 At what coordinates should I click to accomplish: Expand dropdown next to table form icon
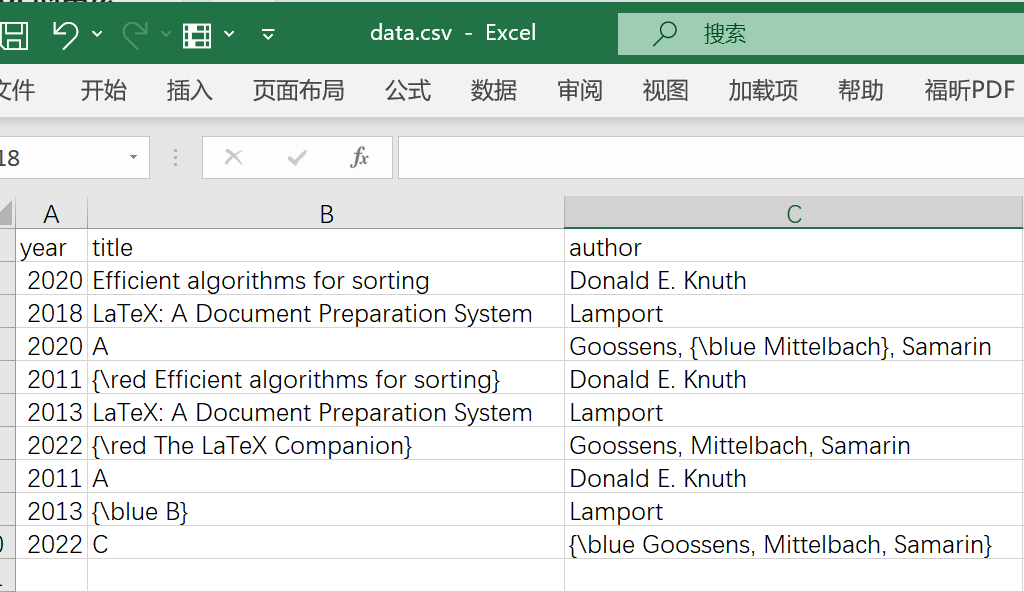tap(229, 33)
